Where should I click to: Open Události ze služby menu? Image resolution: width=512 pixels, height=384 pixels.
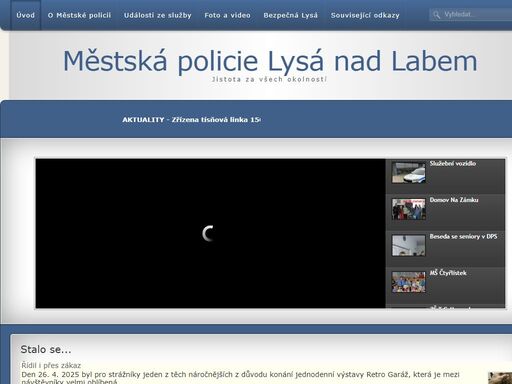158,15
